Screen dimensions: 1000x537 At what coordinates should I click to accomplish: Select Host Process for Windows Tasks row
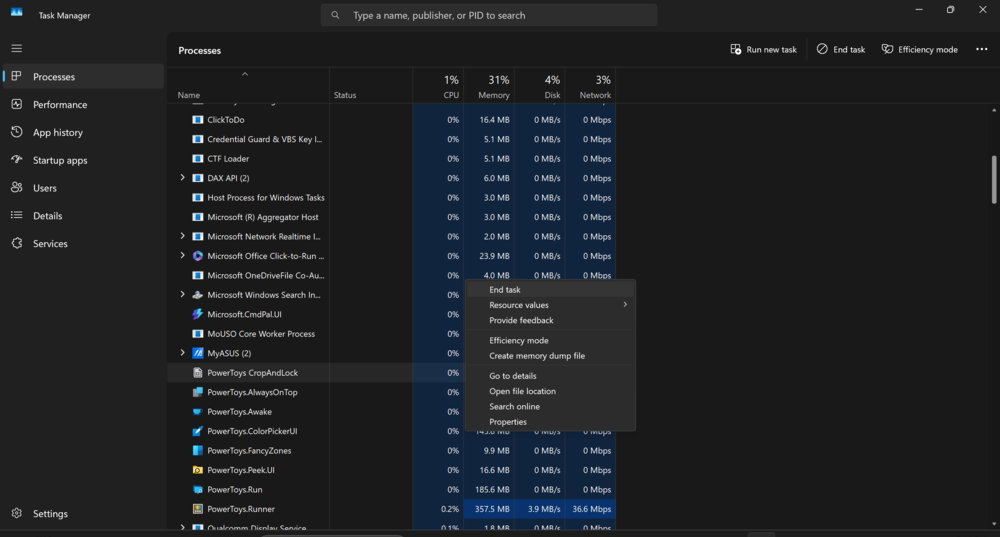[x=392, y=198]
